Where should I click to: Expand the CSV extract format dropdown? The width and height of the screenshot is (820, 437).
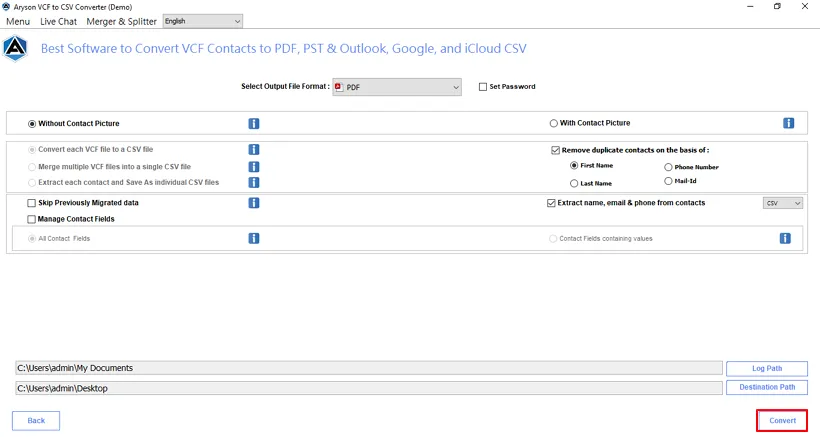(782, 203)
